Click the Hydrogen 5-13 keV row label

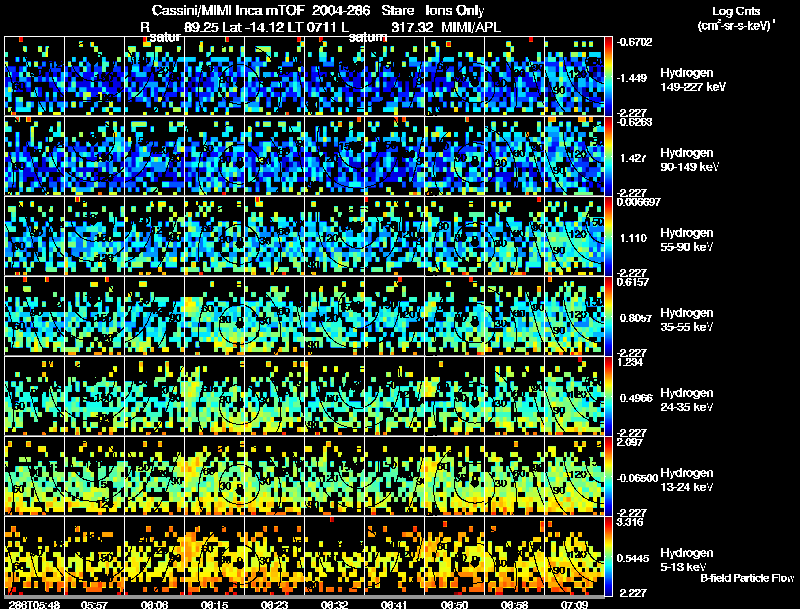tap(687, 560)
